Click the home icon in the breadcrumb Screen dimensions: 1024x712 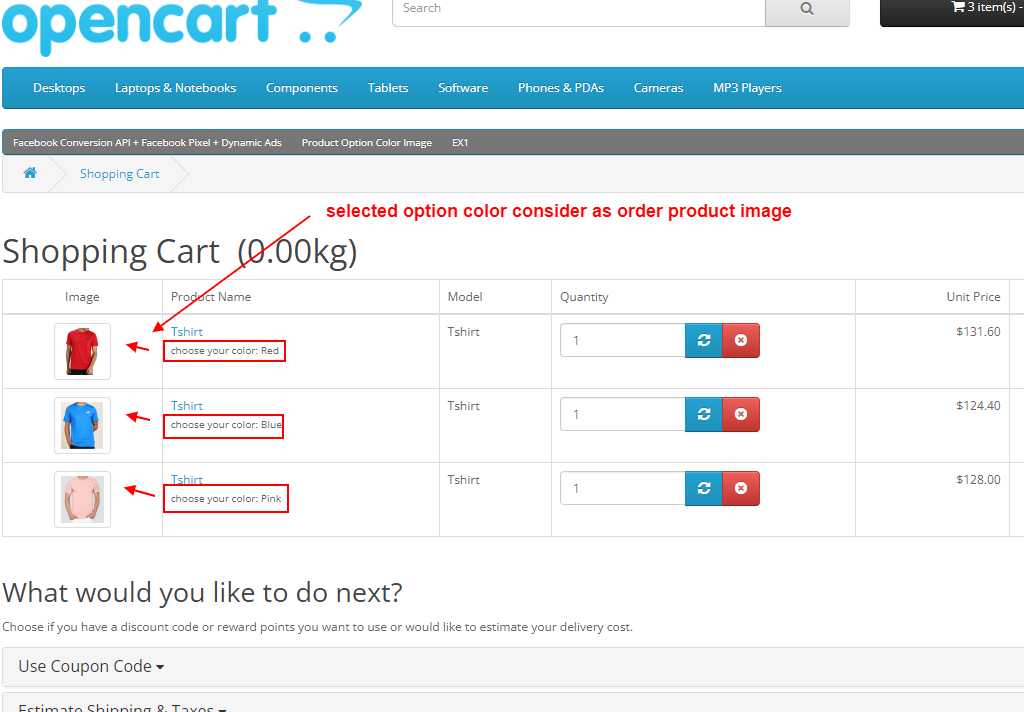pyautogui.click(x=29, y=172)
